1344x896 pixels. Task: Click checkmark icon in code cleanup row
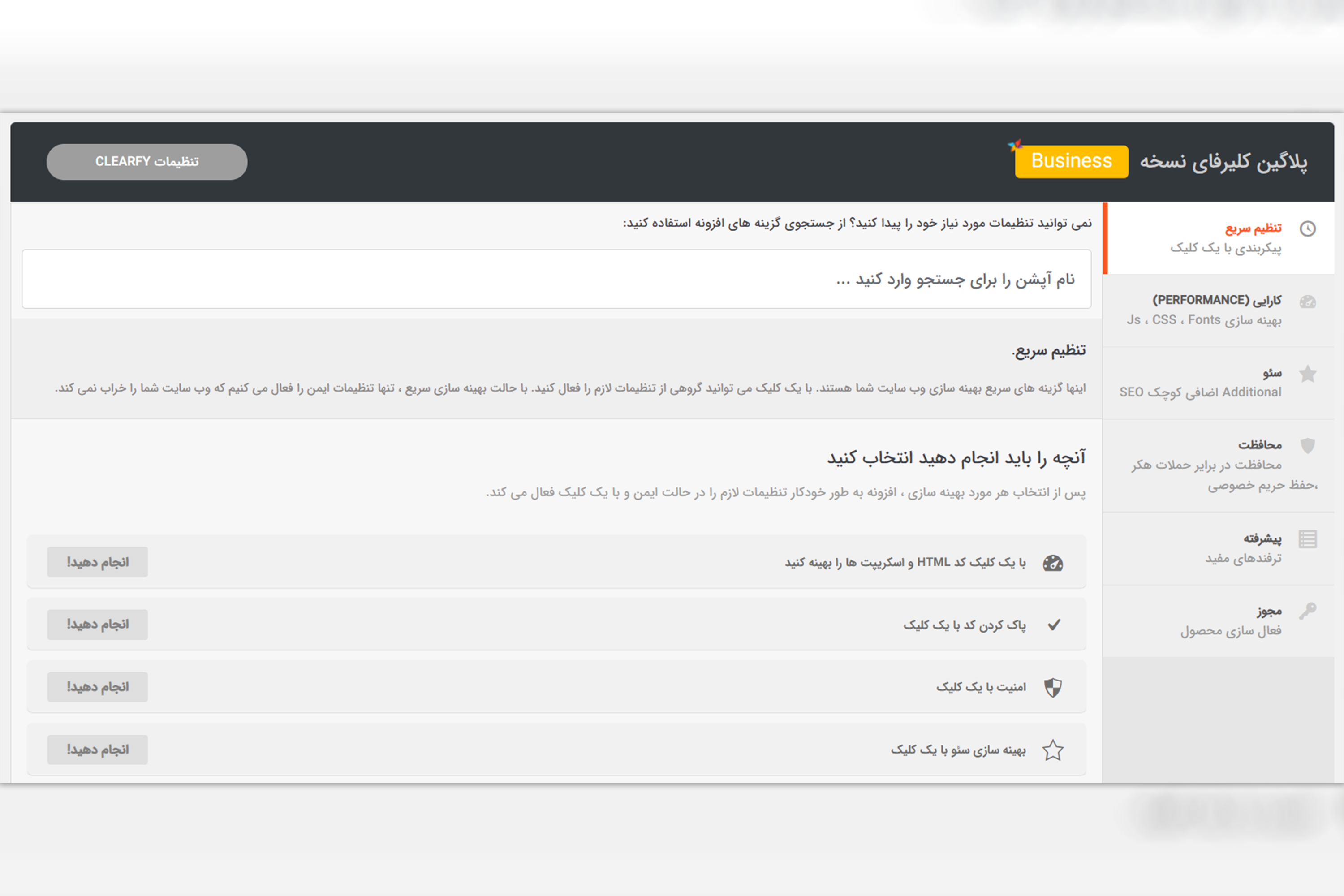pos(1054,625)
